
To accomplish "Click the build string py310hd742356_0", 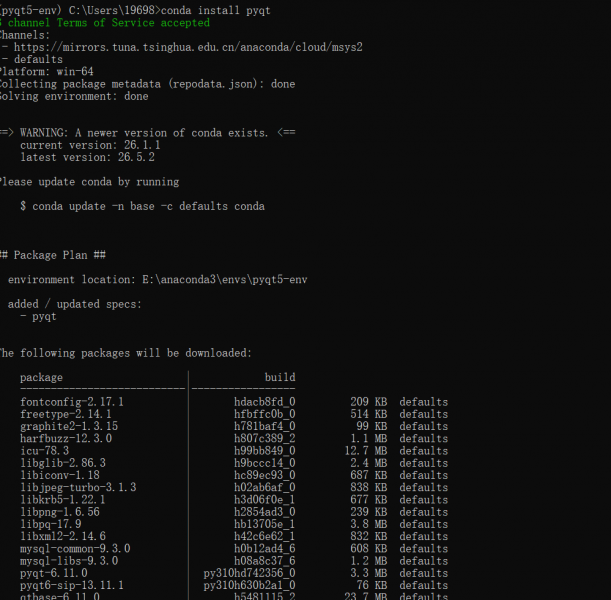I will coord(249,573).
